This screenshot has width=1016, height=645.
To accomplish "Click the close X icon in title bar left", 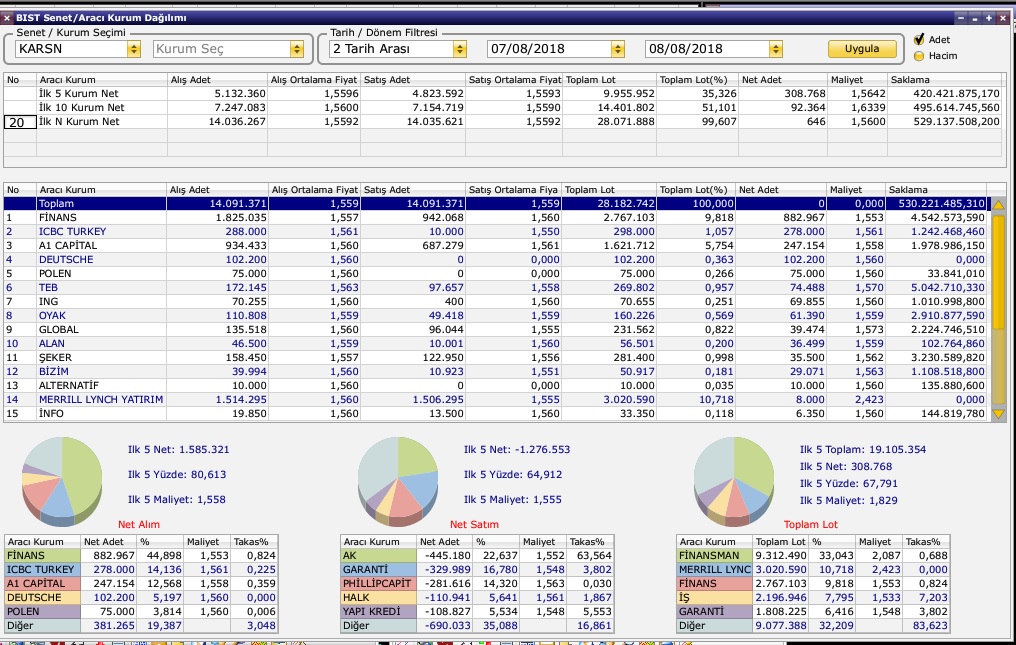I will tap(7, 18).
